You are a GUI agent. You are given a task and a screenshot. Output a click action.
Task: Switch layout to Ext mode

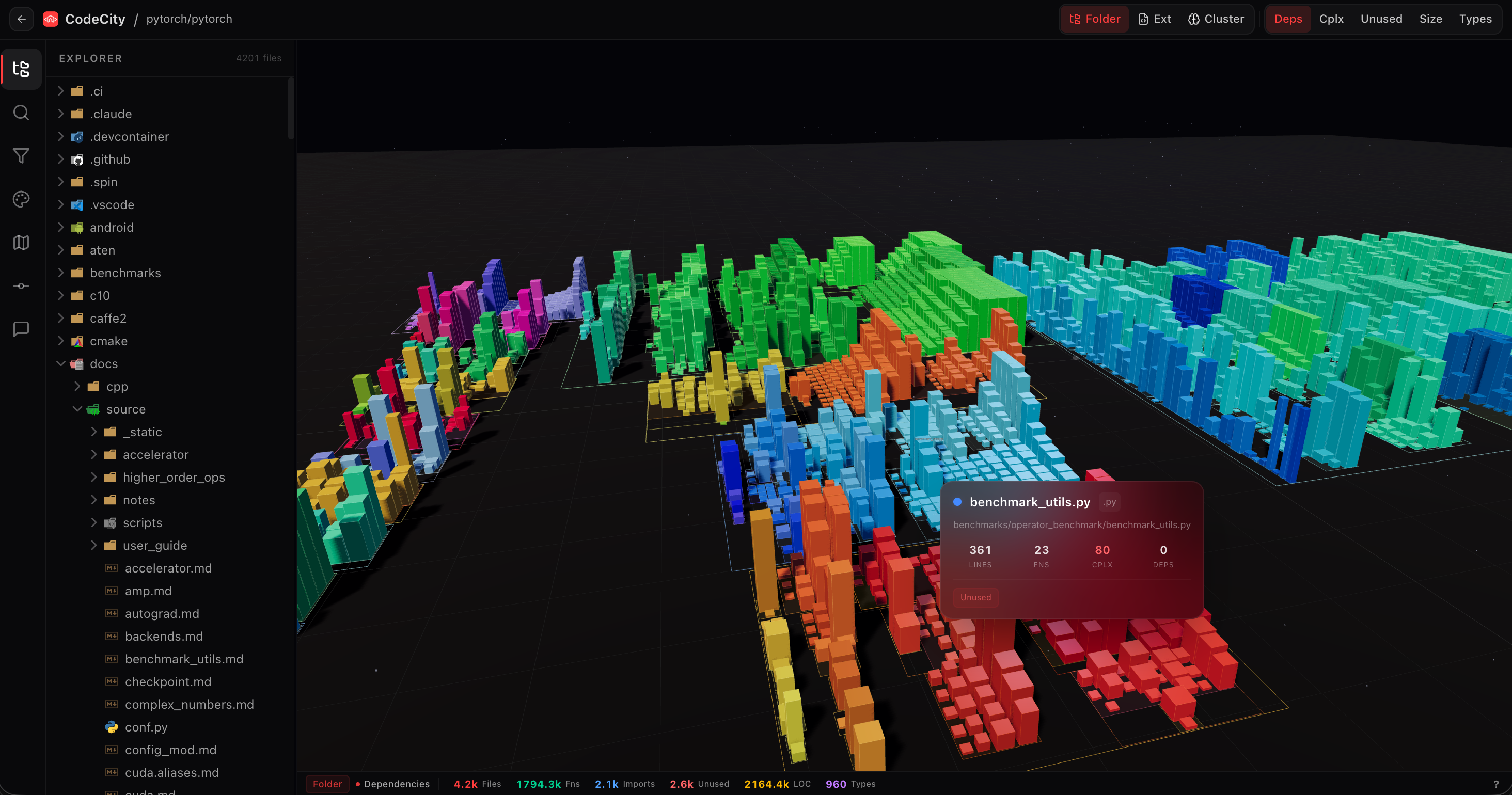[1154, 19]
